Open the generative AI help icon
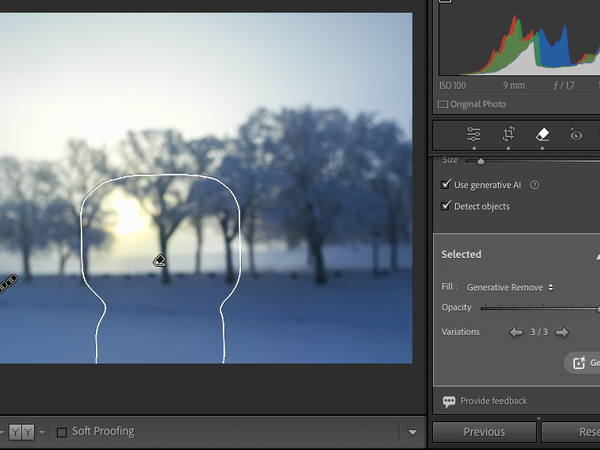Viewport: 600px width, 450px height. (535, 185)
